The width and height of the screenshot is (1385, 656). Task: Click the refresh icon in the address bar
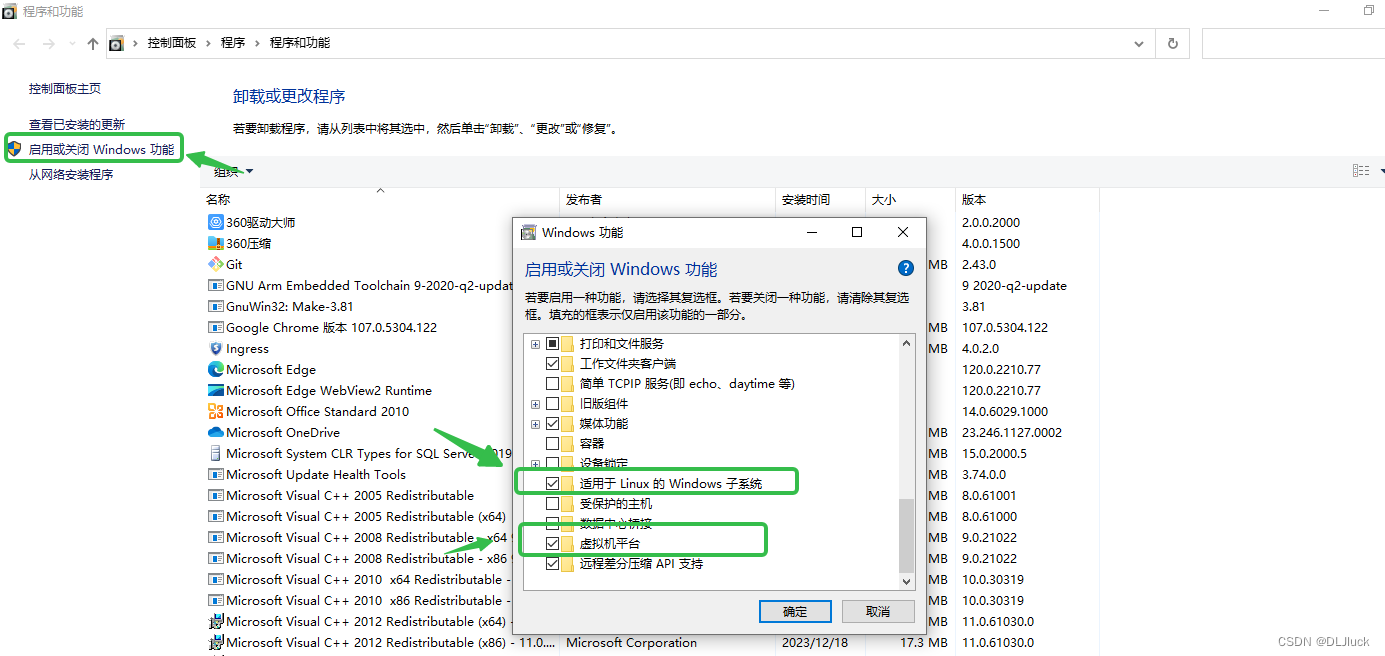(1171, 43)
